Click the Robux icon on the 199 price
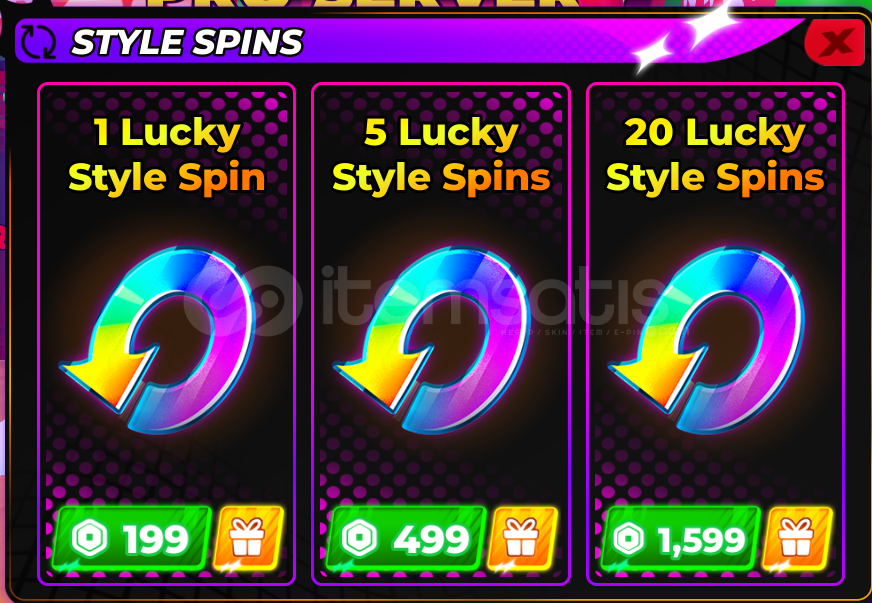872x603 pixels. pos(90,538)
